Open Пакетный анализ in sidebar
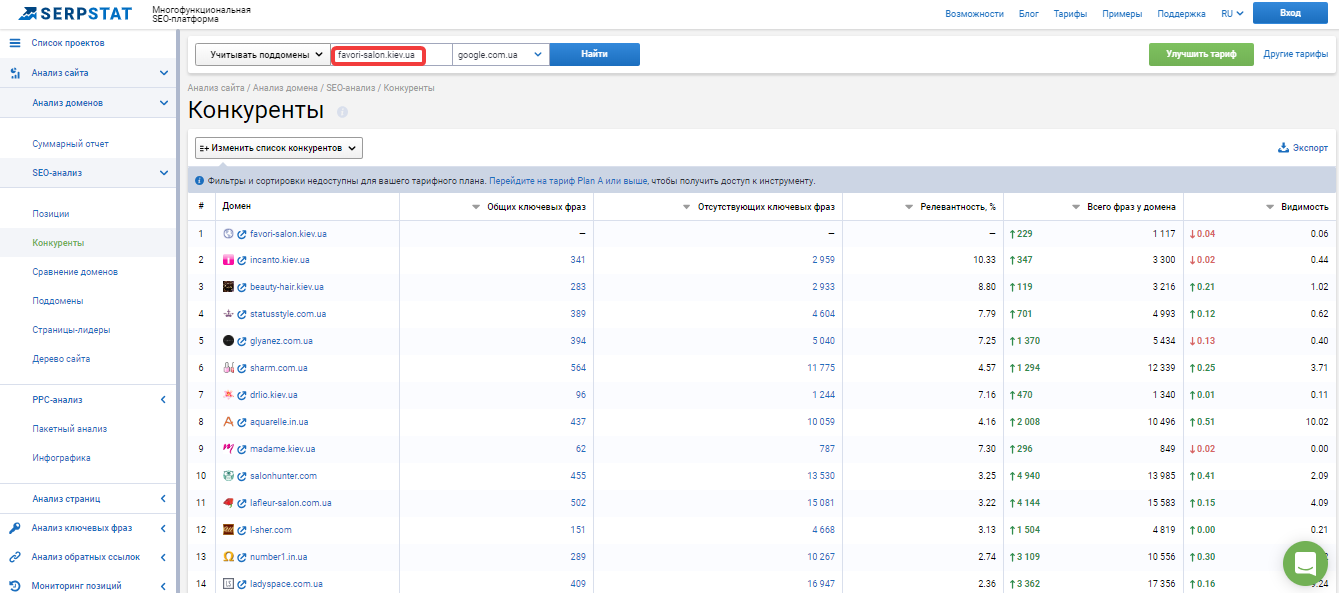 70,429
